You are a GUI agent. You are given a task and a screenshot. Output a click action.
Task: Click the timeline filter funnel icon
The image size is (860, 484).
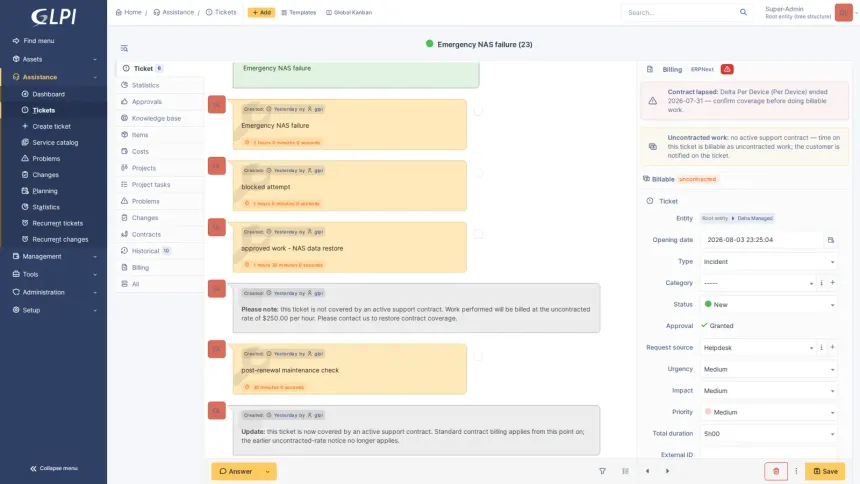602,471
